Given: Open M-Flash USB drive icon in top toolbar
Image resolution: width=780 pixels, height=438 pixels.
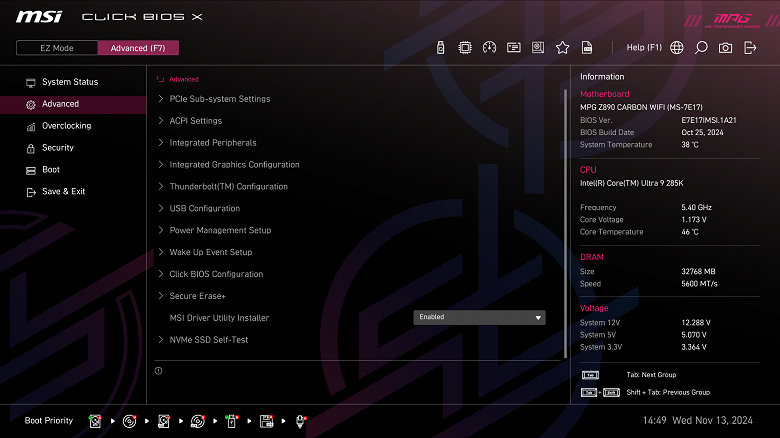Looking at the screenshot, I should (x=440, y=48).
